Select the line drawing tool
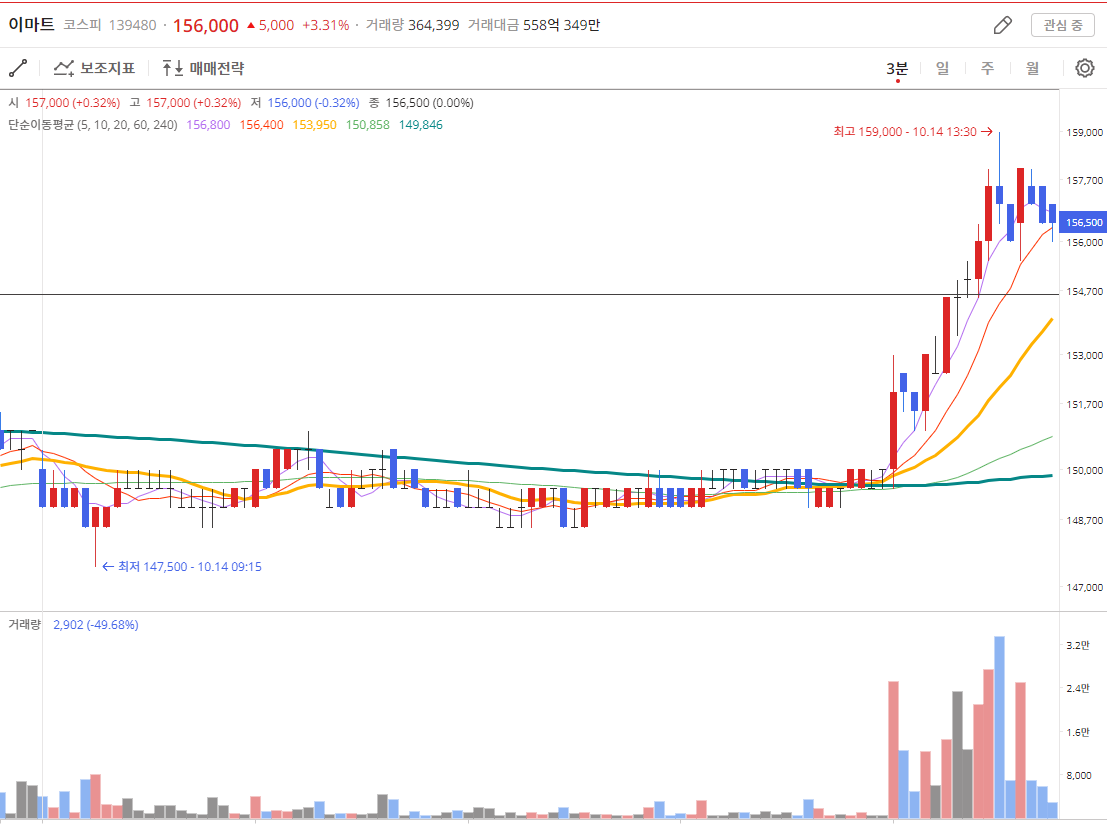Image resolution: width=1107 pixels, height=828 pixels. point(18,68)
